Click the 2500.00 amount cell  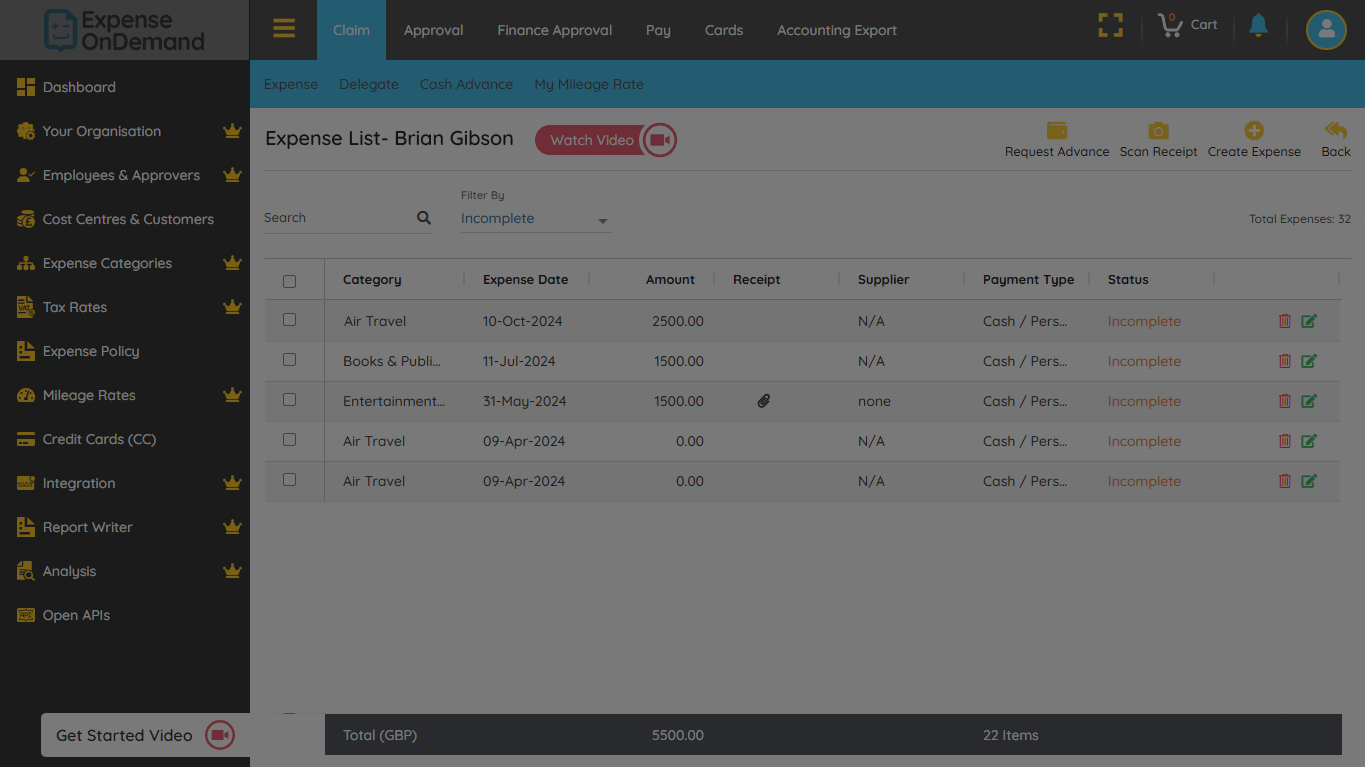(678, 321)
